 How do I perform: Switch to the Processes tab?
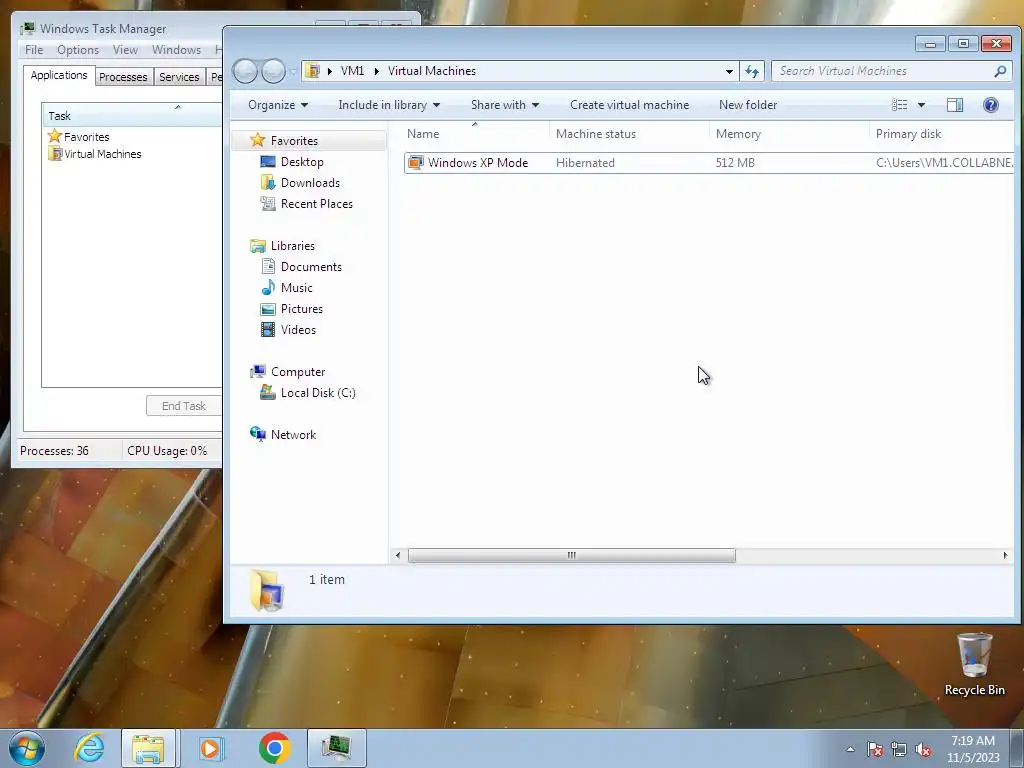click(123, 77)
